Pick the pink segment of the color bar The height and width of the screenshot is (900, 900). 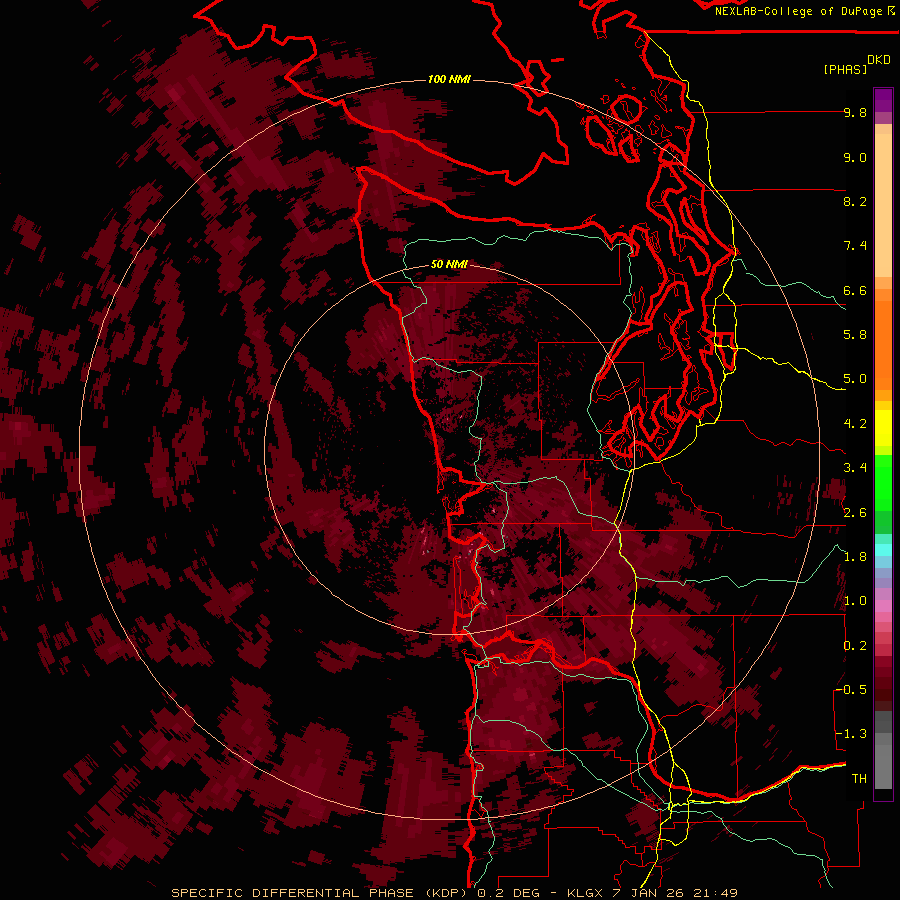click(x=883, y=606)
